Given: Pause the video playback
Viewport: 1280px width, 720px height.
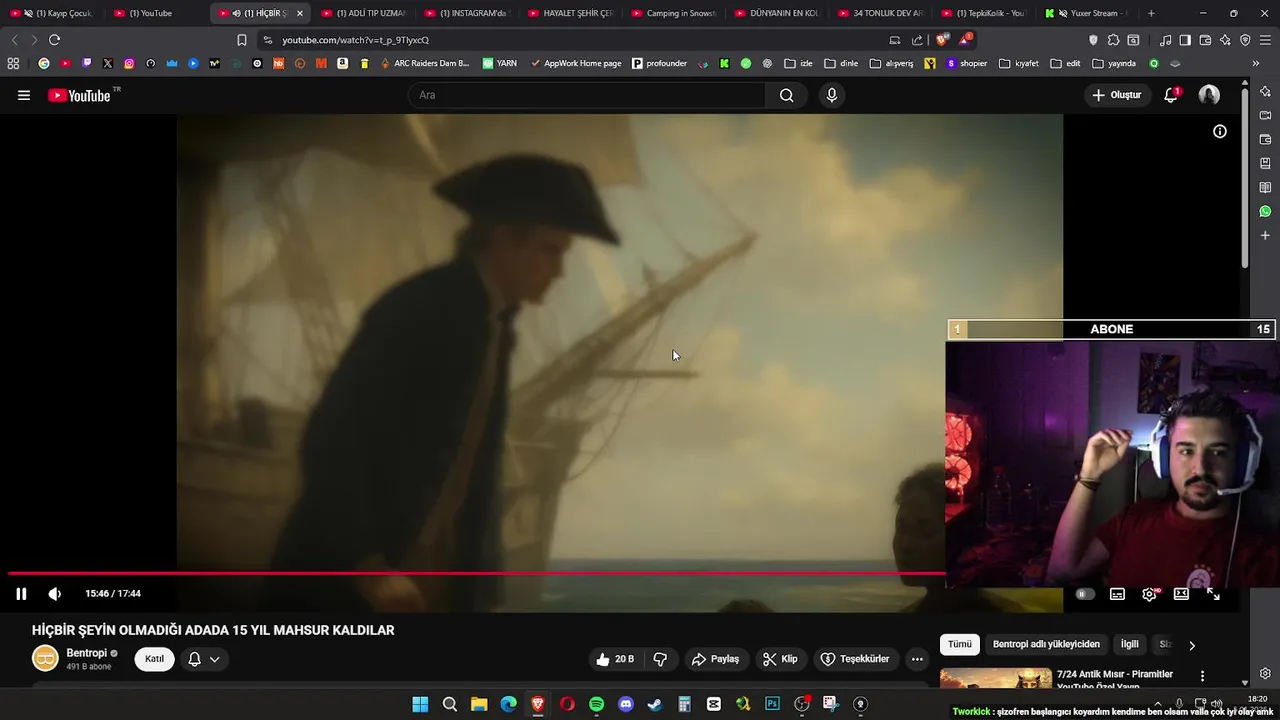Looking at the screenshot, I should [x=21, y=593].
